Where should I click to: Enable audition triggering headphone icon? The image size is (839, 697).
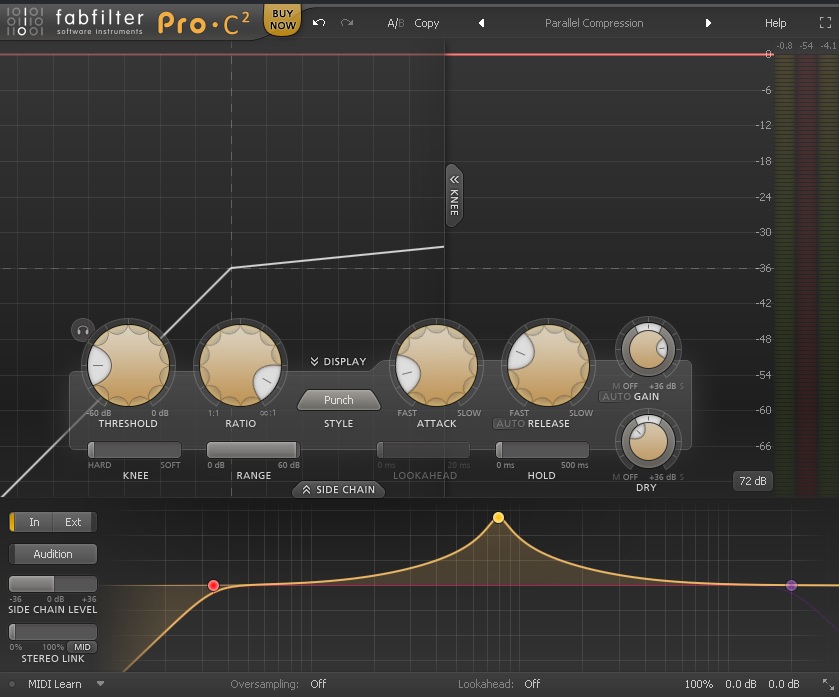pyautogui.click(x=83, y=330)
